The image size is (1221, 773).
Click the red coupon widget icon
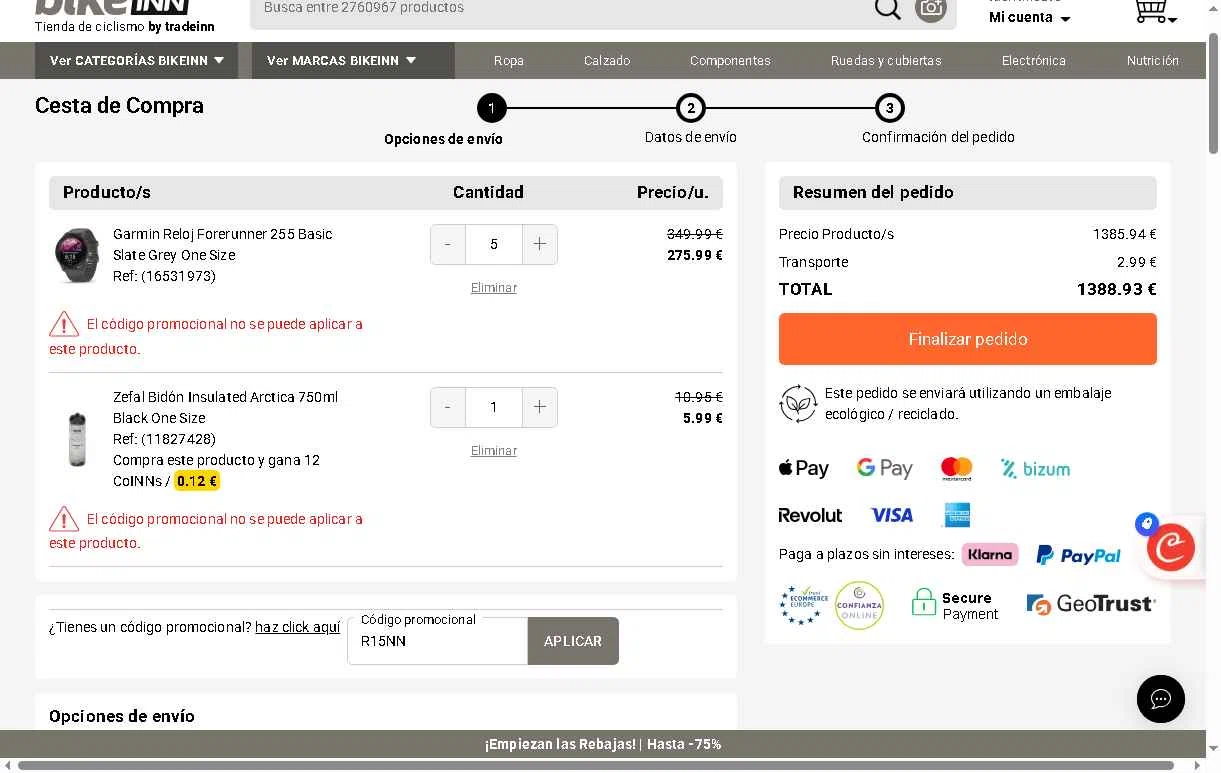click(1171, 547)
